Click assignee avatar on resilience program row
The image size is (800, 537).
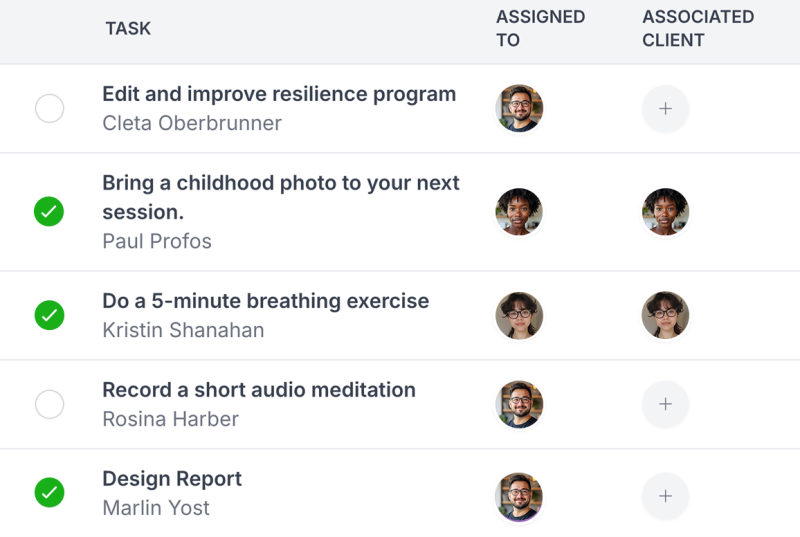click(519, 108)
